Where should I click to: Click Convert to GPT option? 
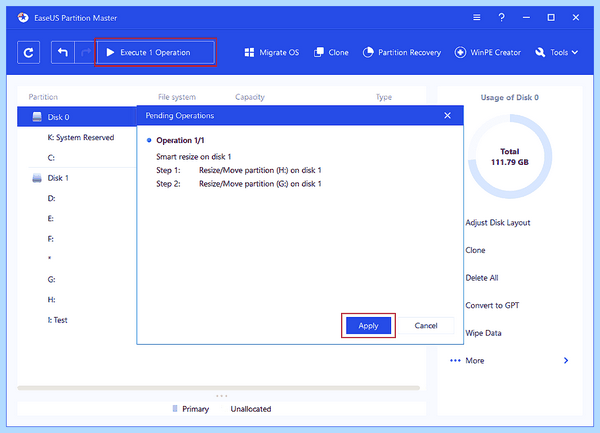point(492,305)
